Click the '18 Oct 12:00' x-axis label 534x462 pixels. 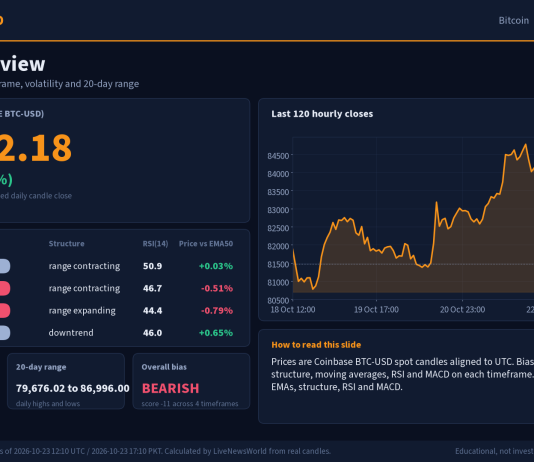tap(293, 309)
